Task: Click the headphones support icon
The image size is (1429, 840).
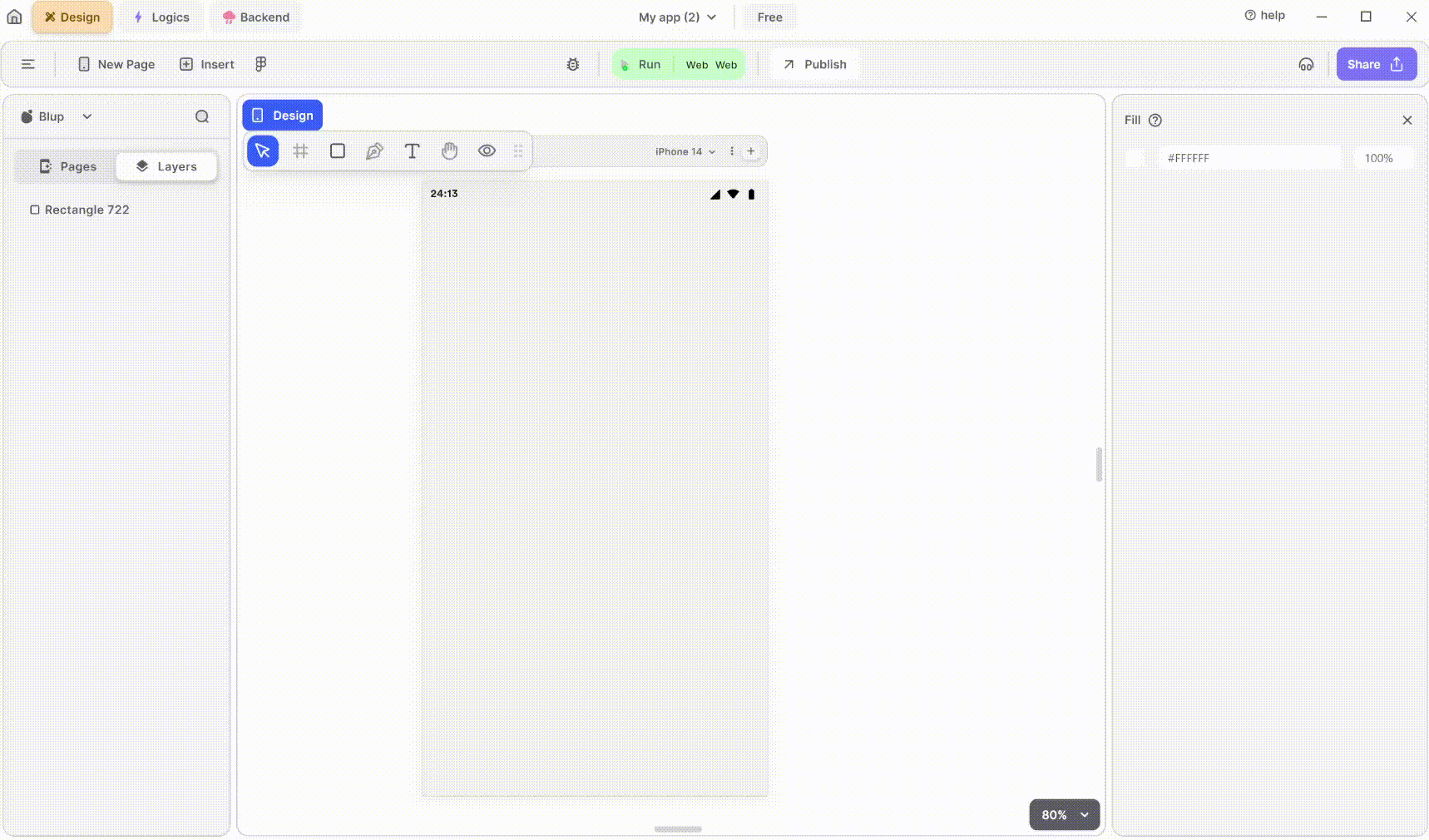Action: [x=1306, y=64]
